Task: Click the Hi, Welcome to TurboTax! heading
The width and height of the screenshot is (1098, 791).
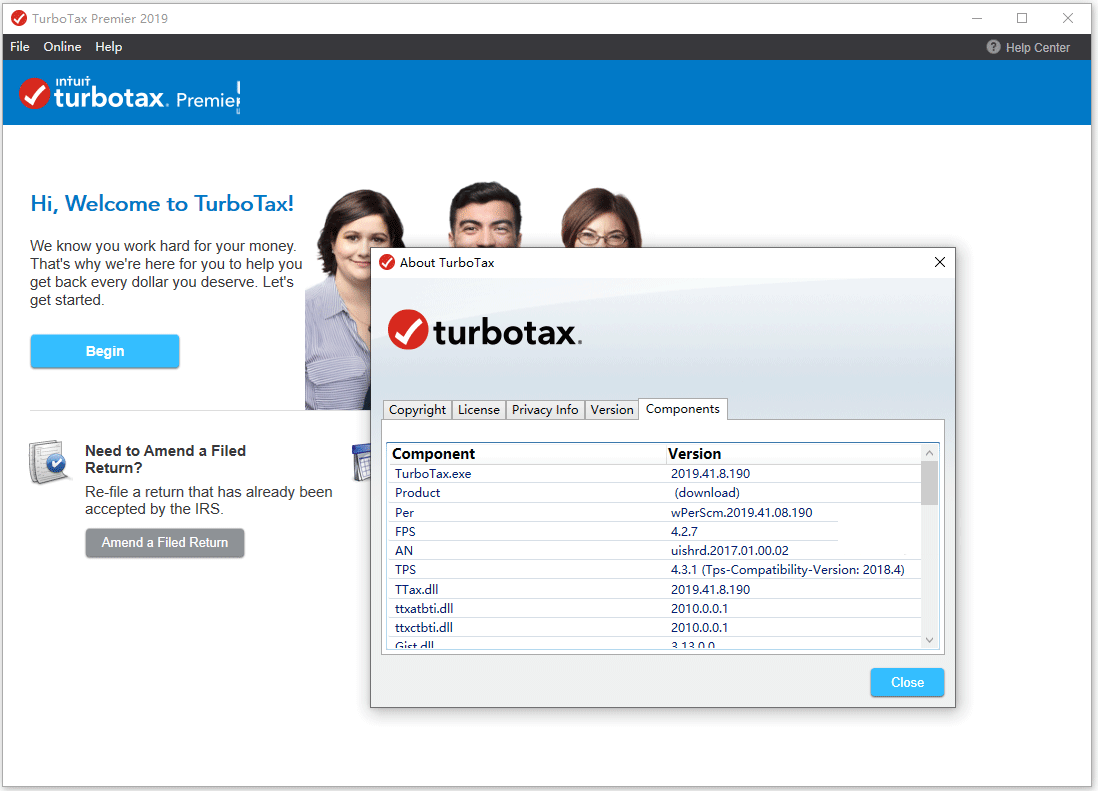Action: point(162,204)
